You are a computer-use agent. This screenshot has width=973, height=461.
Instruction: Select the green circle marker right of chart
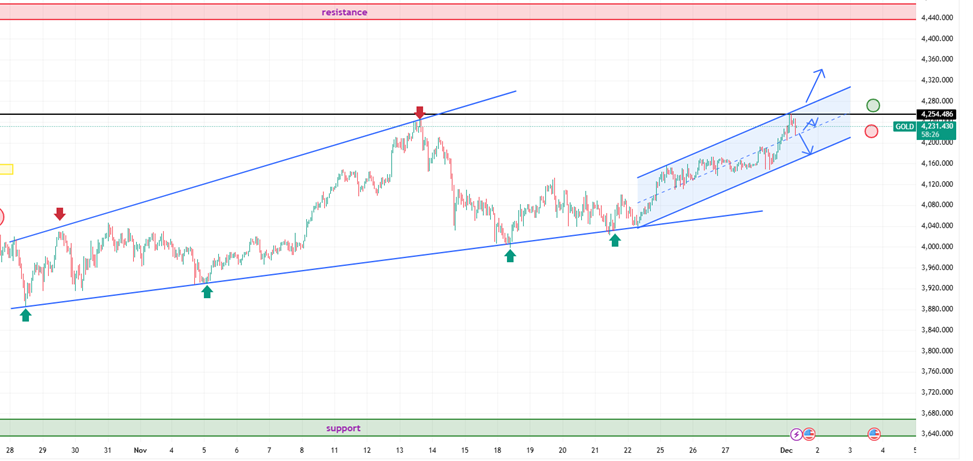[x=873, y=105]
